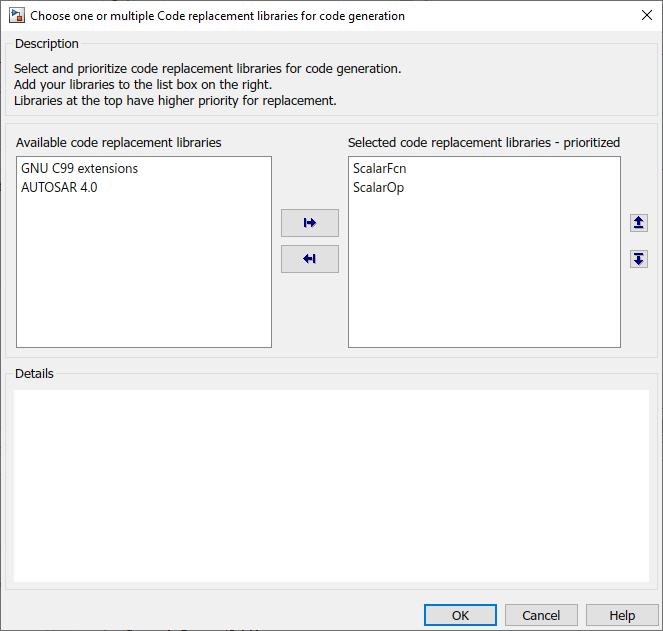Click the dialog title bar text

[x=217, y=16]
